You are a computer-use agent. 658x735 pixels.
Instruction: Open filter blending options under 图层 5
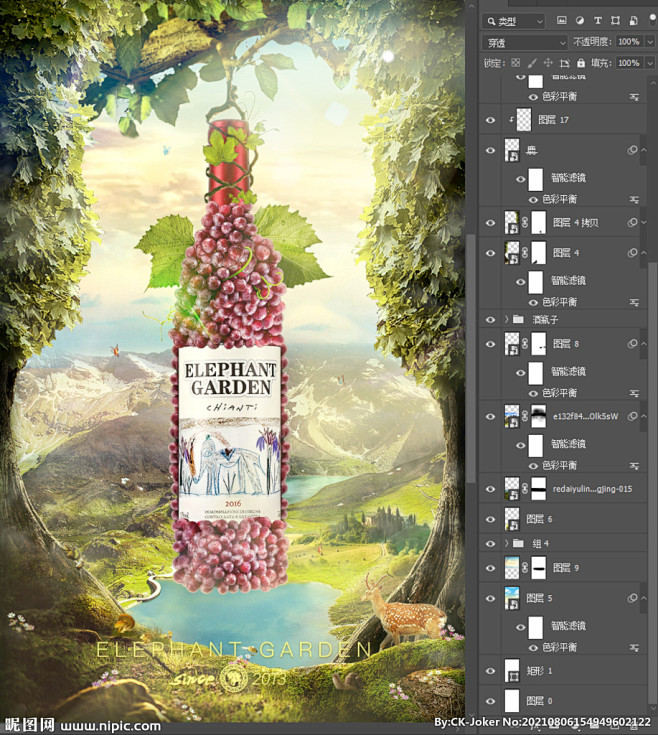click(x=634, y=648)
